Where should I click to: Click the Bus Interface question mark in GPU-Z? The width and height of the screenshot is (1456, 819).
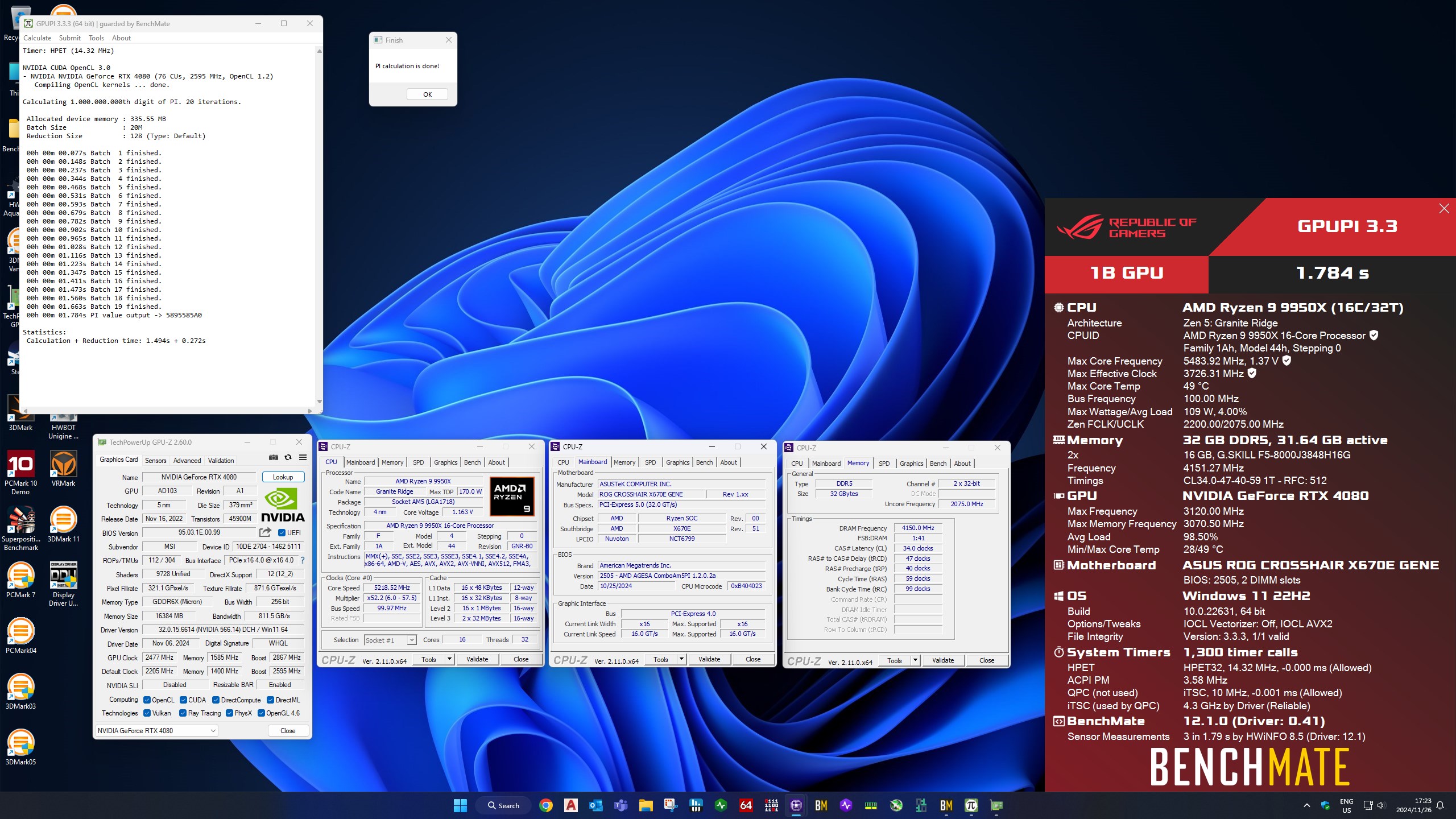tap(303, 560)
